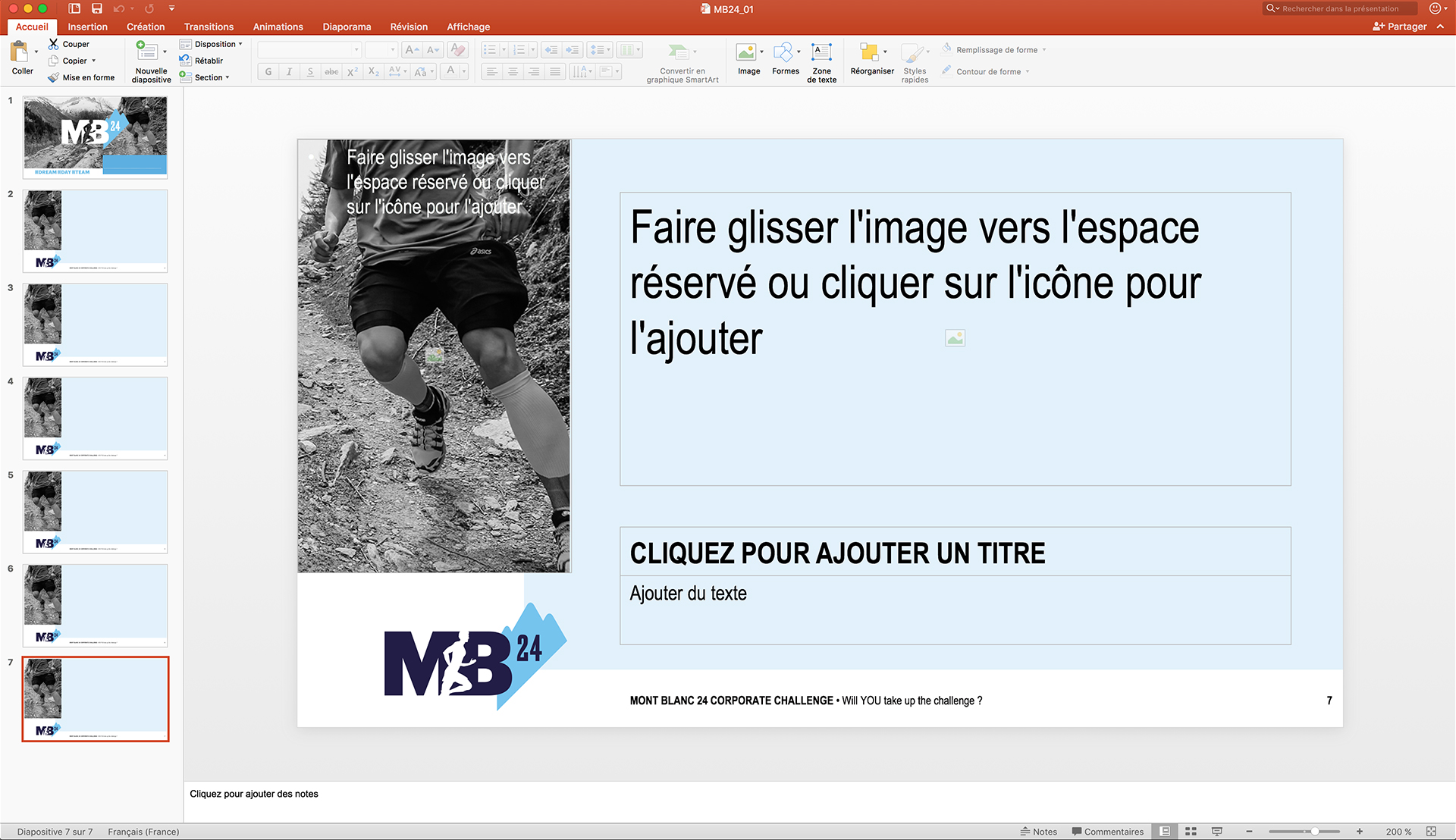Align text left
1456x840 pixels.
pos(492,71)
